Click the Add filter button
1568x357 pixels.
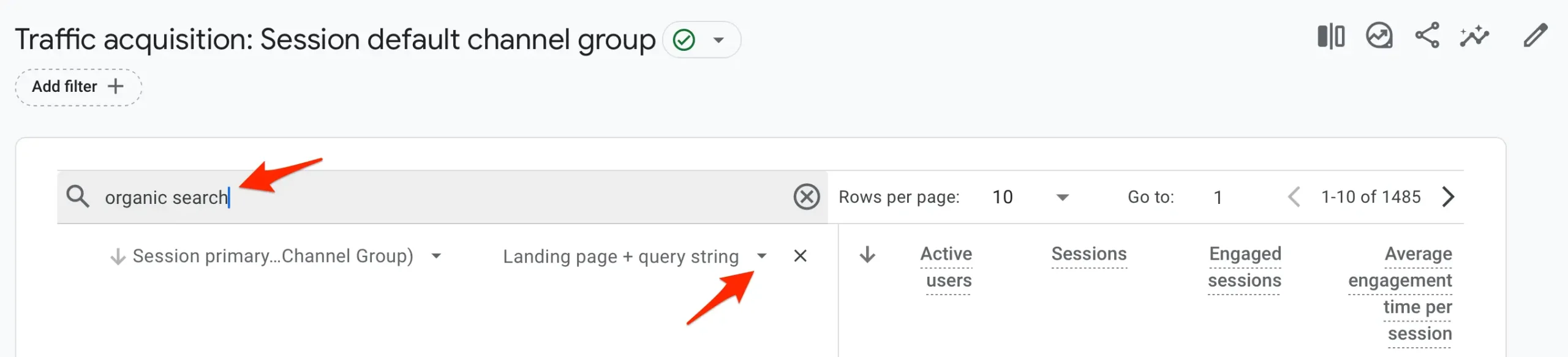tap(78, 87)
